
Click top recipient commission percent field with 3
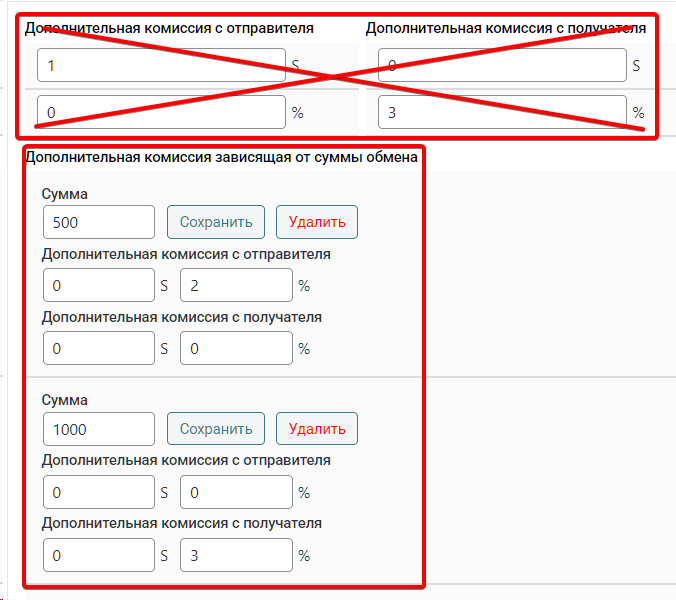502,112
